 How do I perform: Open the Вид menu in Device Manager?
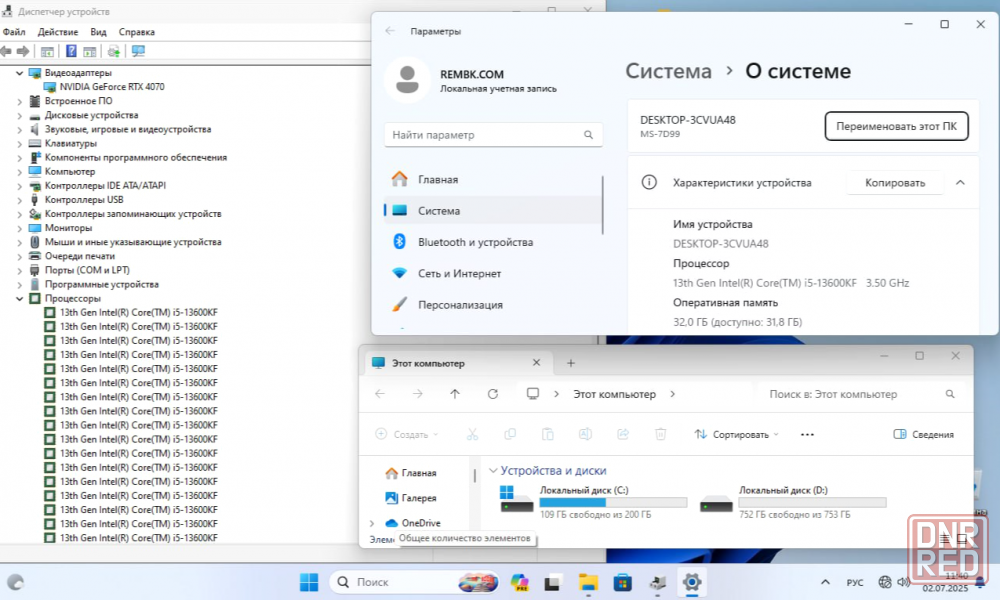pyautogui.click(x=98, y=32)
